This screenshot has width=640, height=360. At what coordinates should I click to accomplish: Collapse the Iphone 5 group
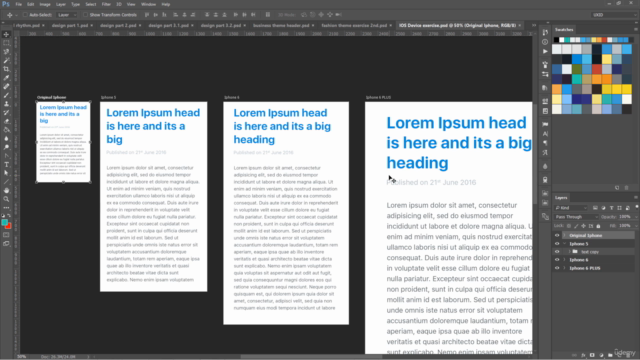(565, 244)
